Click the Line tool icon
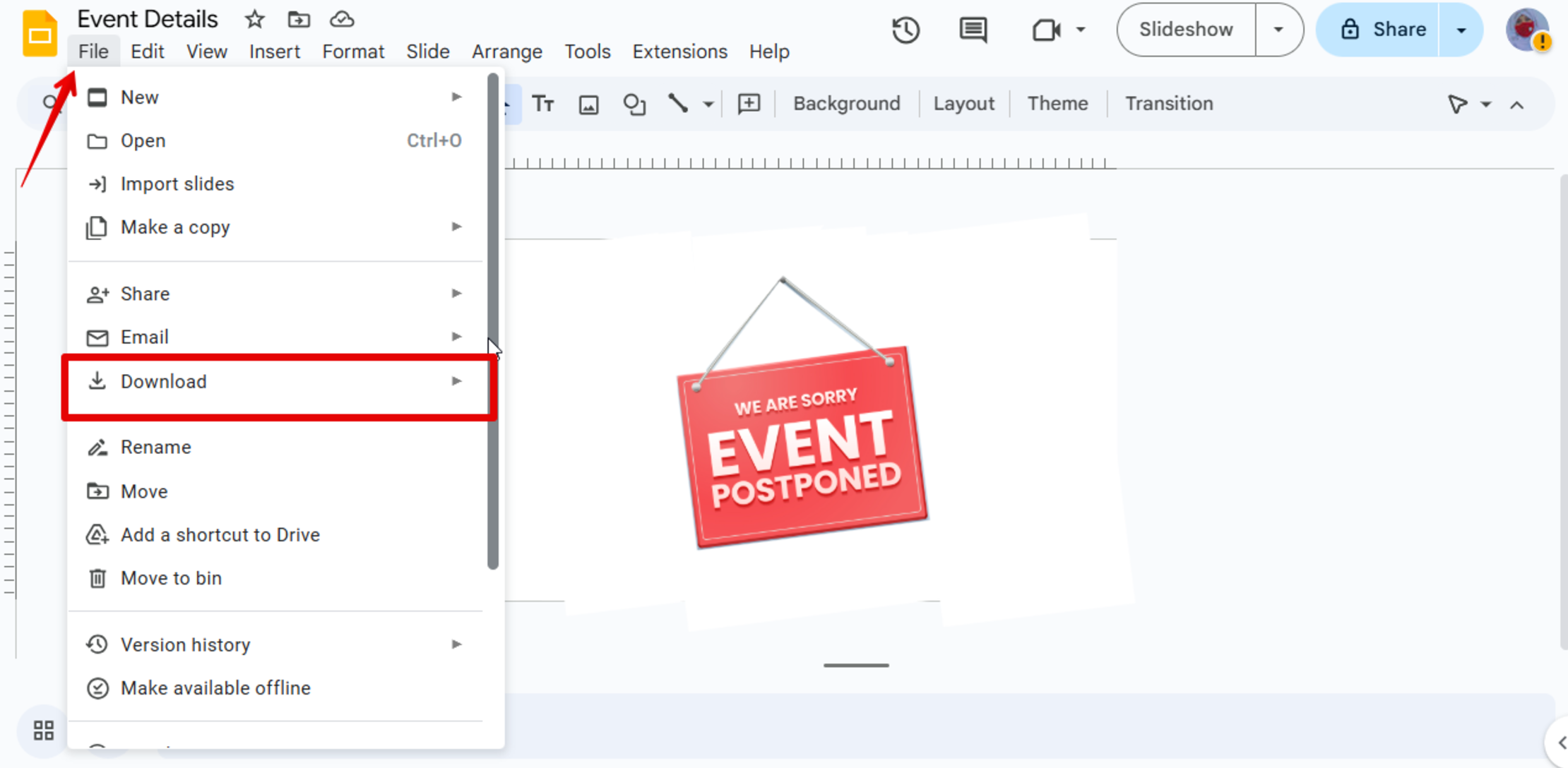 tap(679, 103)
